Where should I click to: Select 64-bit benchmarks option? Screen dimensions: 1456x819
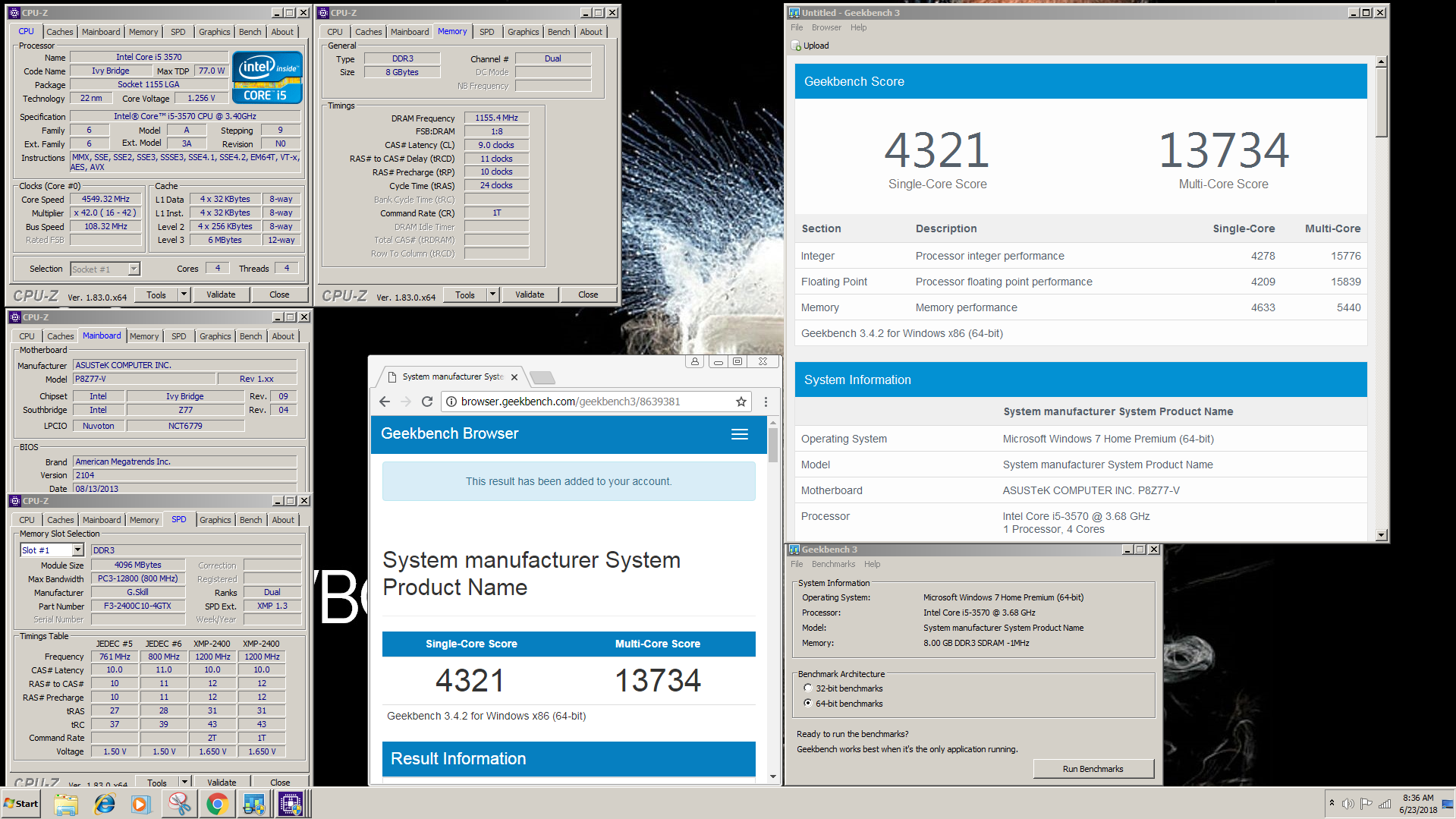808,703
